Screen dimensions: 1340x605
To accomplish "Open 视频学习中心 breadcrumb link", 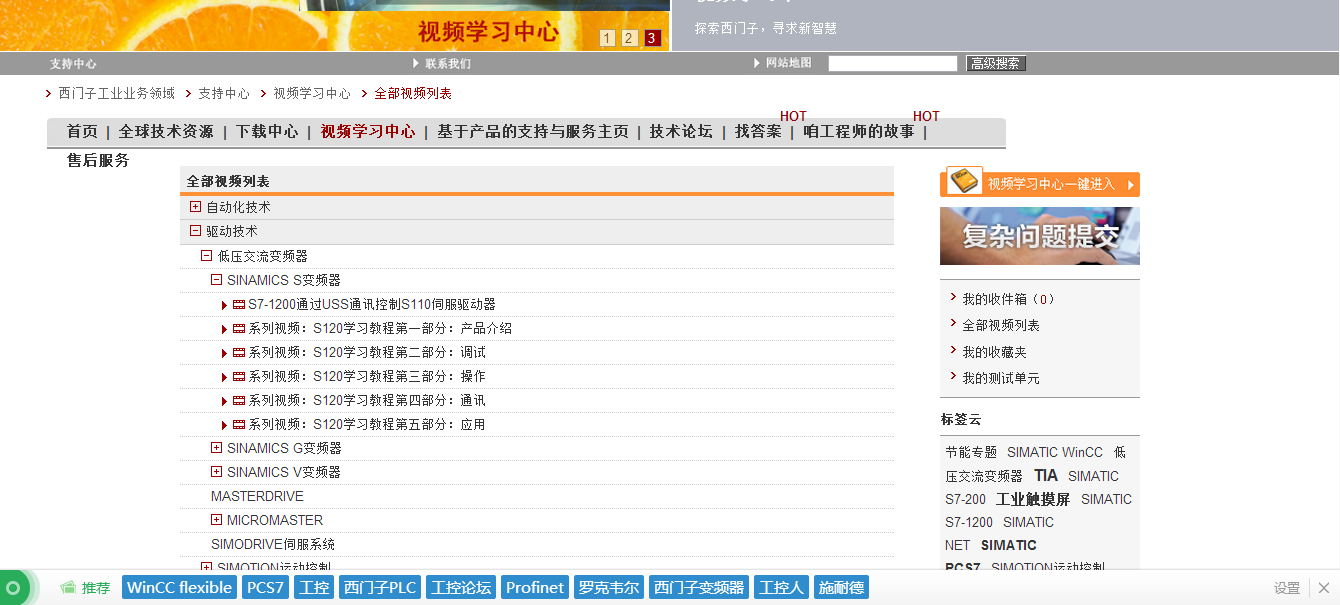I will click(x=312, y=93).
